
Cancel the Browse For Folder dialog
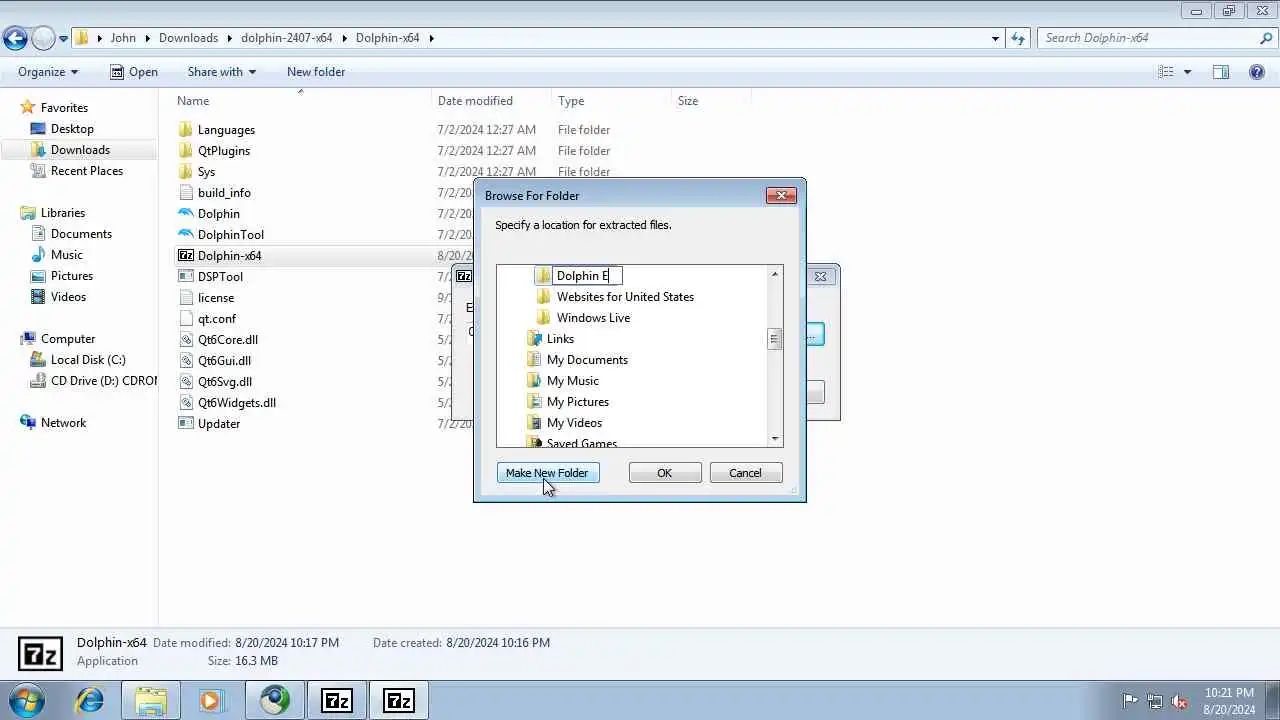click(x=746, y=473)
